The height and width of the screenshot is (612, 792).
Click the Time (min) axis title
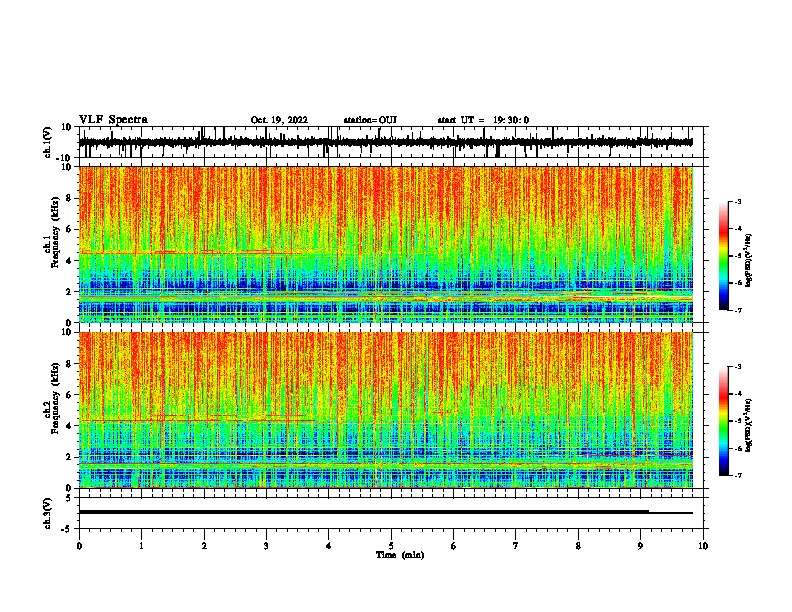(400, 555)
